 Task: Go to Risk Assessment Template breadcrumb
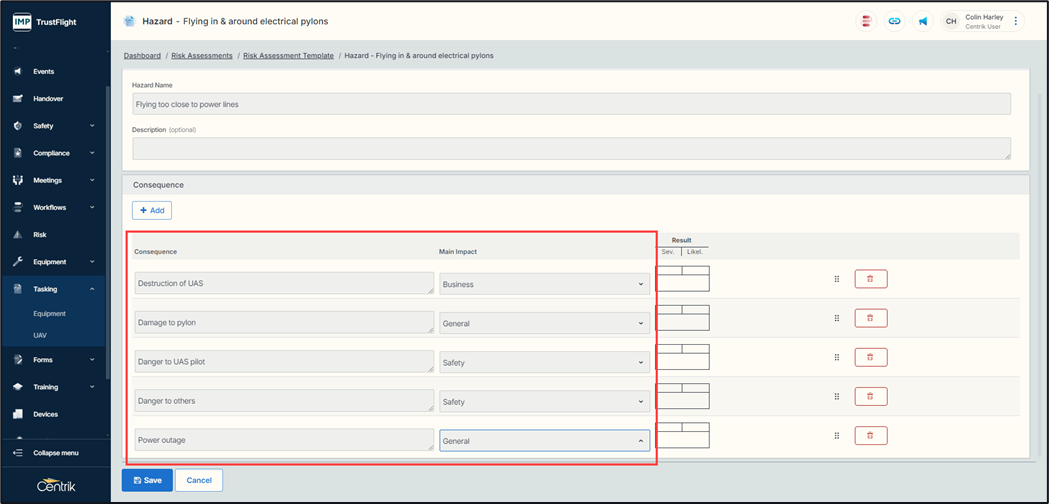tap(288, 56)
